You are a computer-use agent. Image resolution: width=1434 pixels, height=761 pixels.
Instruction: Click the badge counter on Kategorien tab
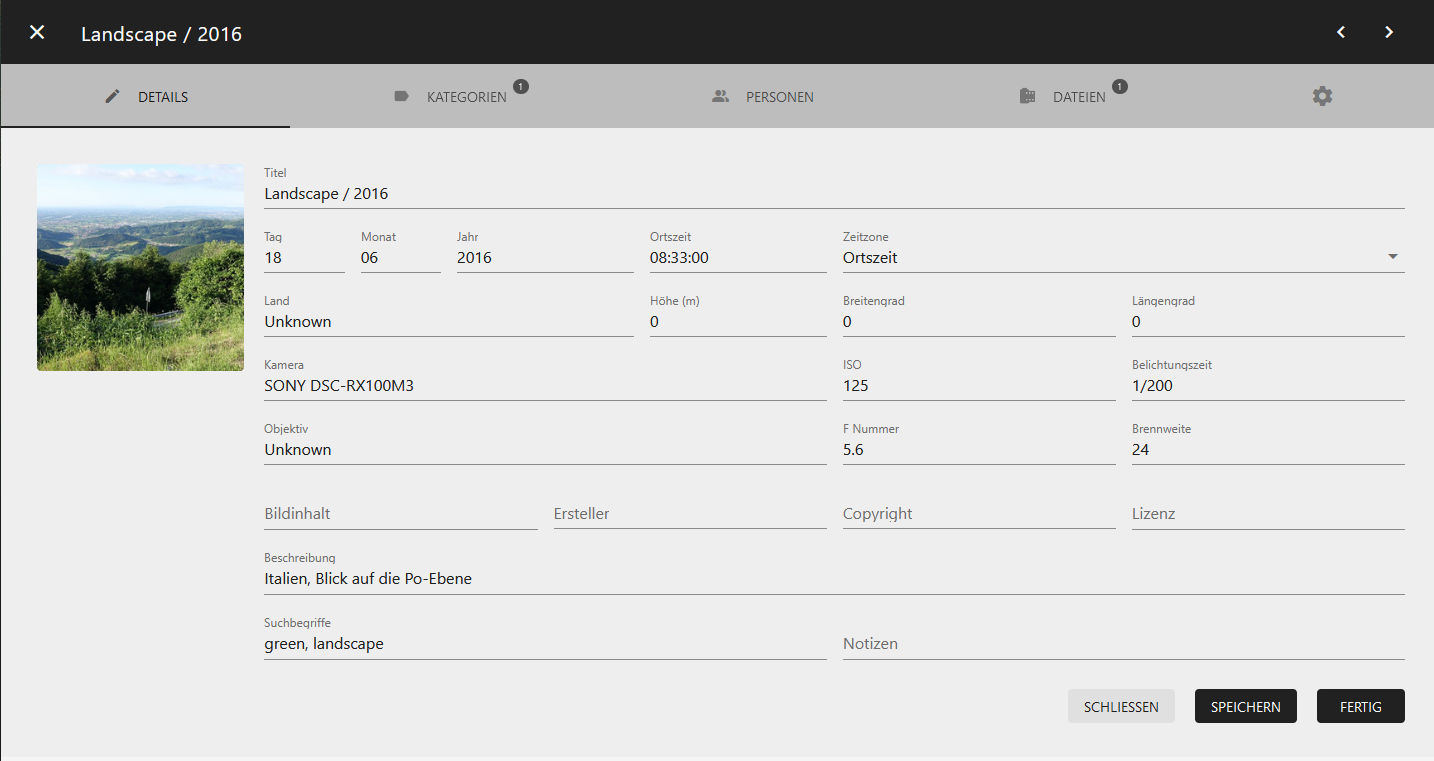521,86
